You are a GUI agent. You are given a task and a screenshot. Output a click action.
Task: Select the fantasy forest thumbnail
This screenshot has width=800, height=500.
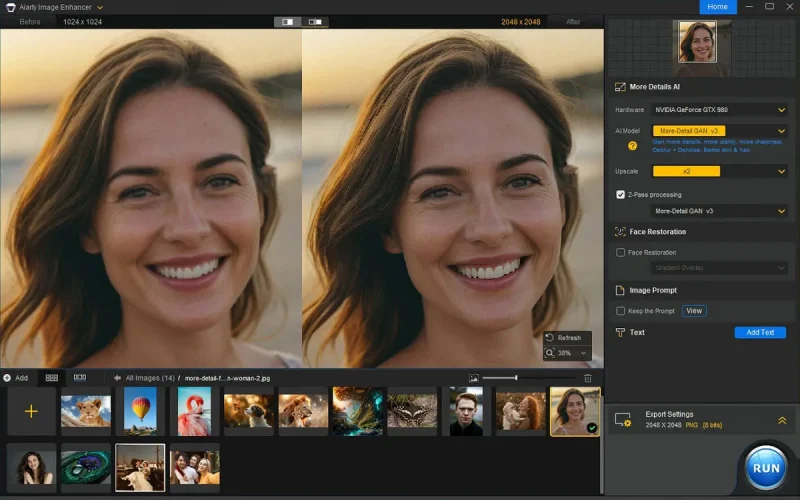tap(358, 411)
